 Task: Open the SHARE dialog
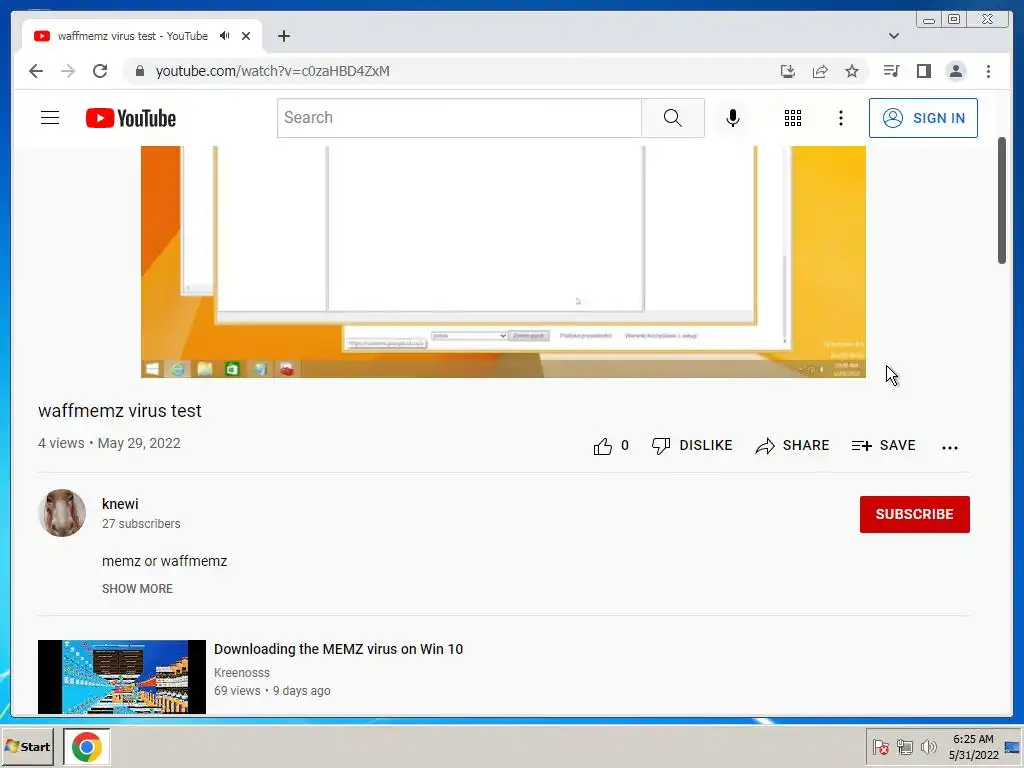pyautogui.click(x=792, y=445)
